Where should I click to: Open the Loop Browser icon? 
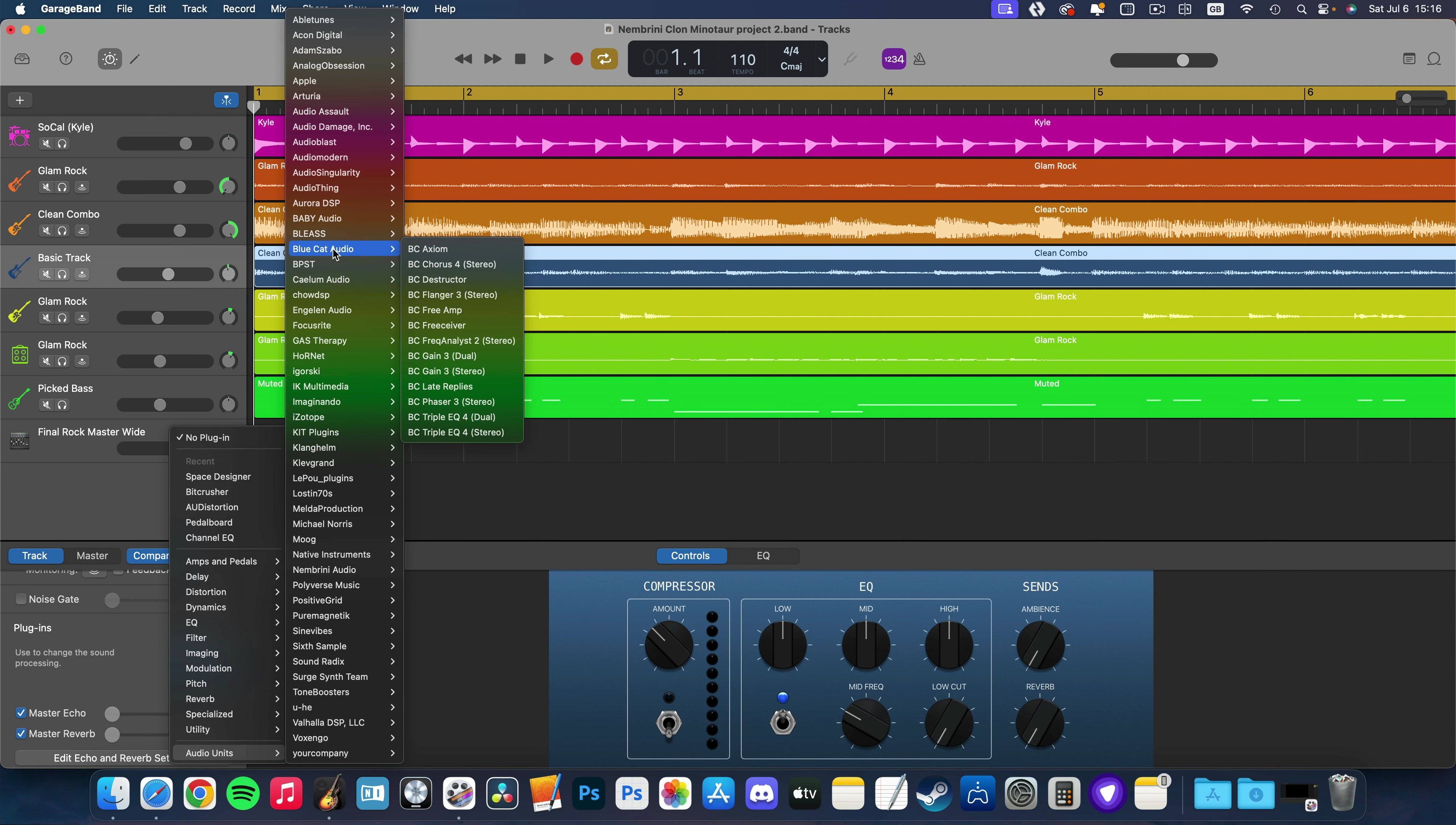click(x=1434, y=59)
